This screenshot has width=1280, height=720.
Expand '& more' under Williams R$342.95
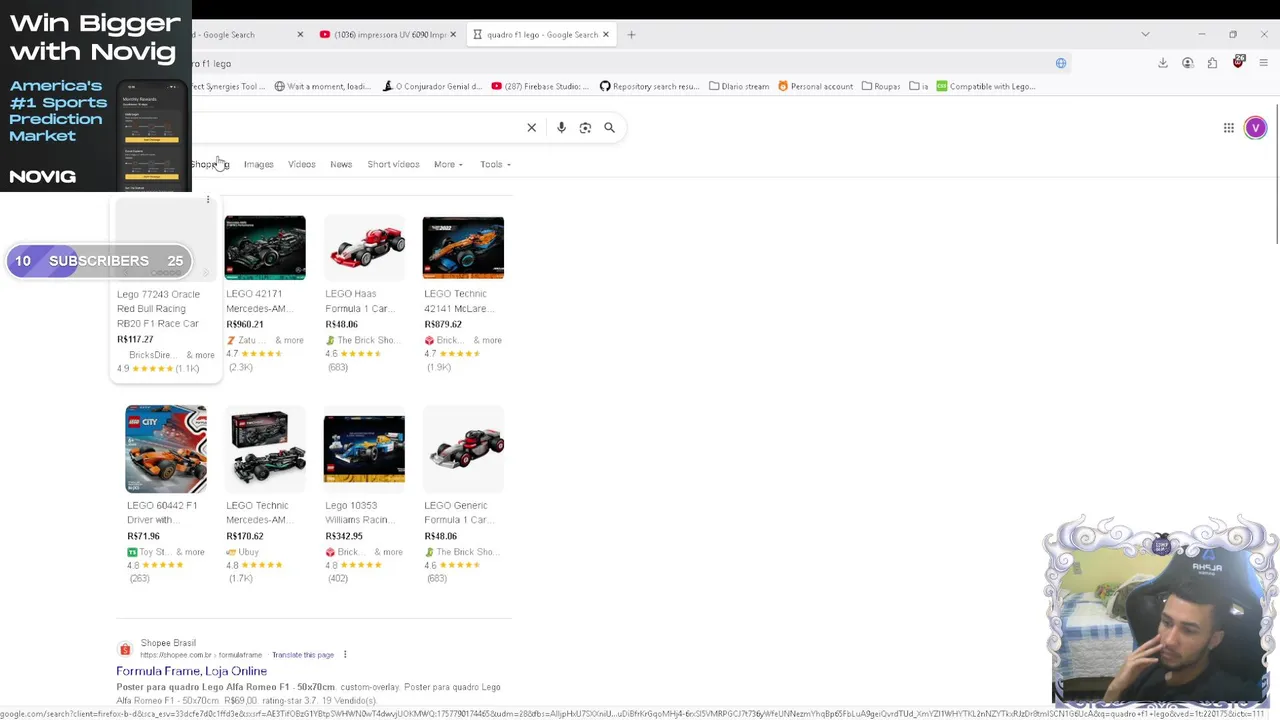point(388,552)
